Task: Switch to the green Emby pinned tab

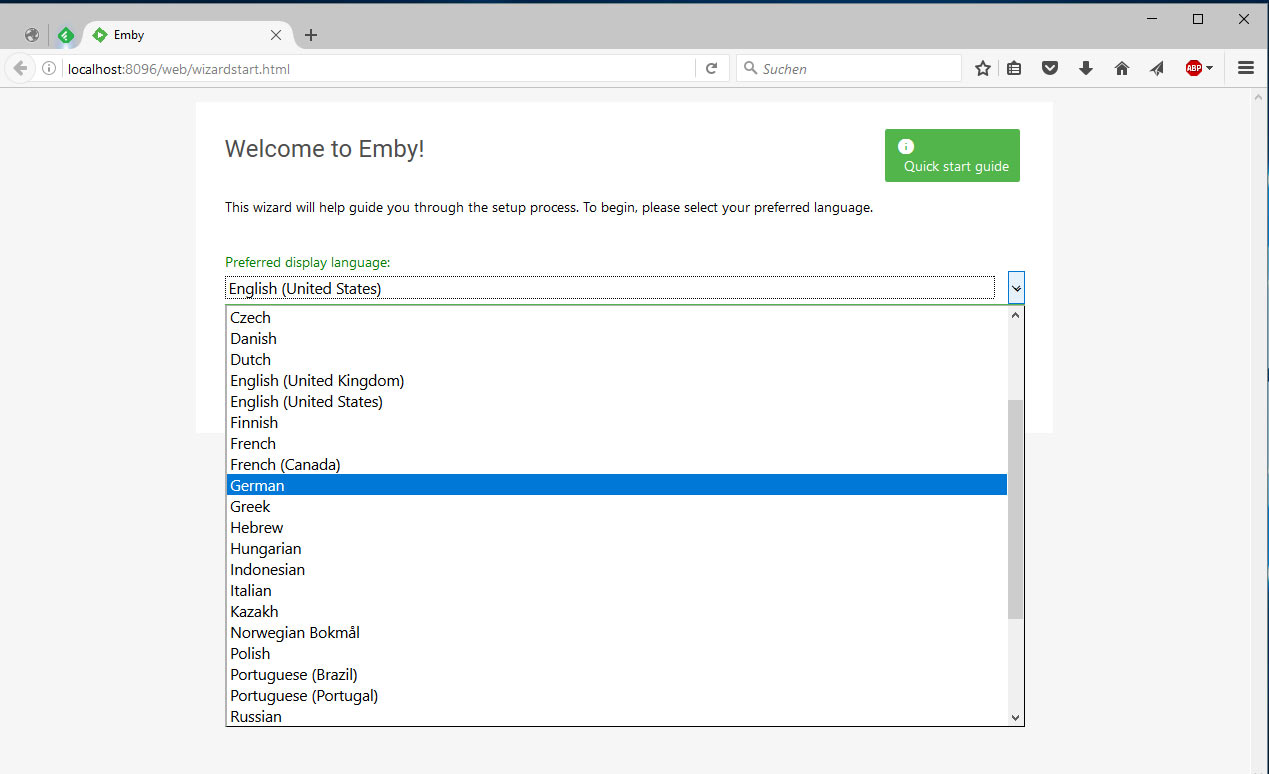Action: pos(65,35)
